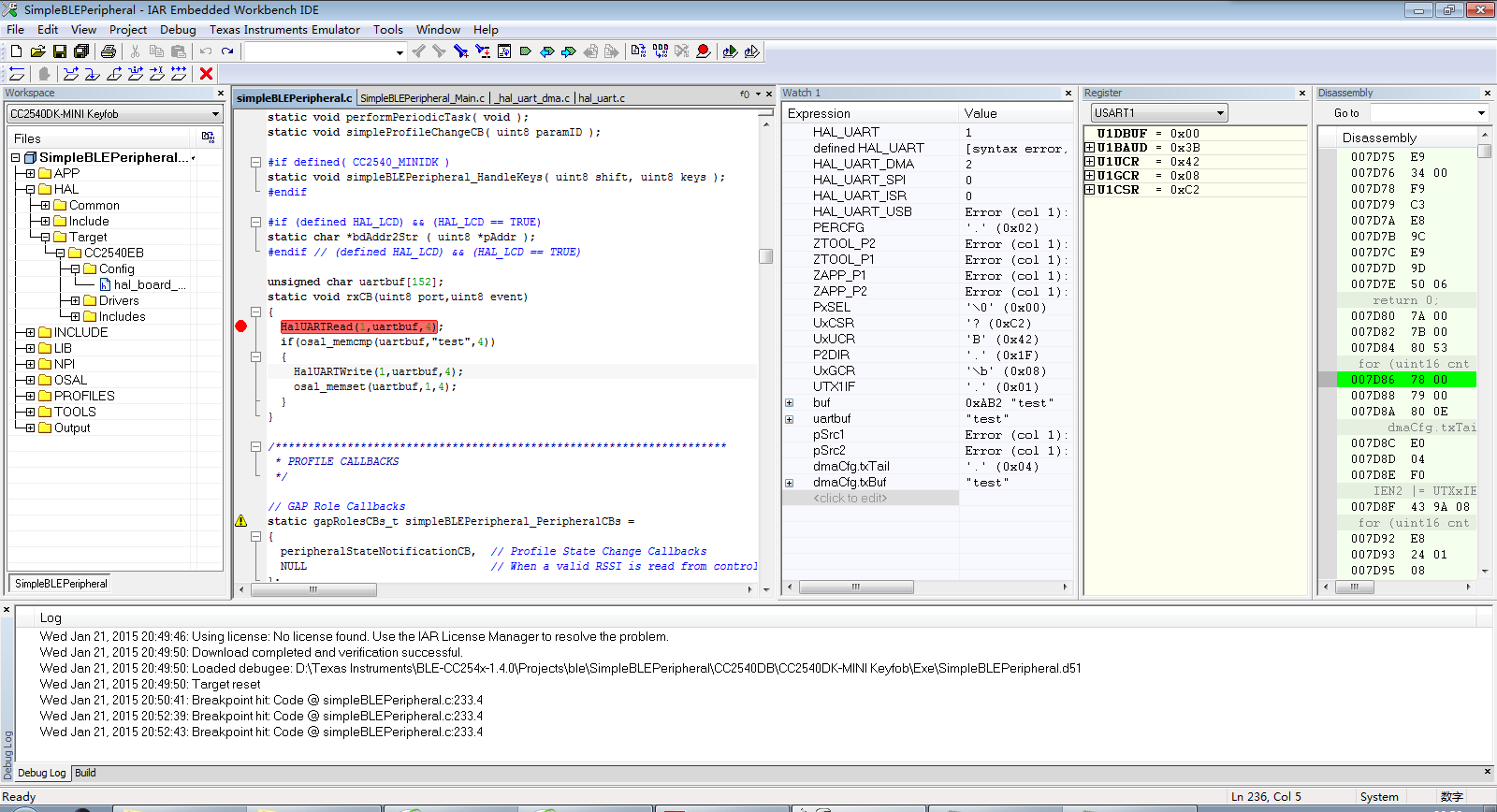
Task: Switch to the hal_uart.c editor tab
Action: [x=602, y=98]
